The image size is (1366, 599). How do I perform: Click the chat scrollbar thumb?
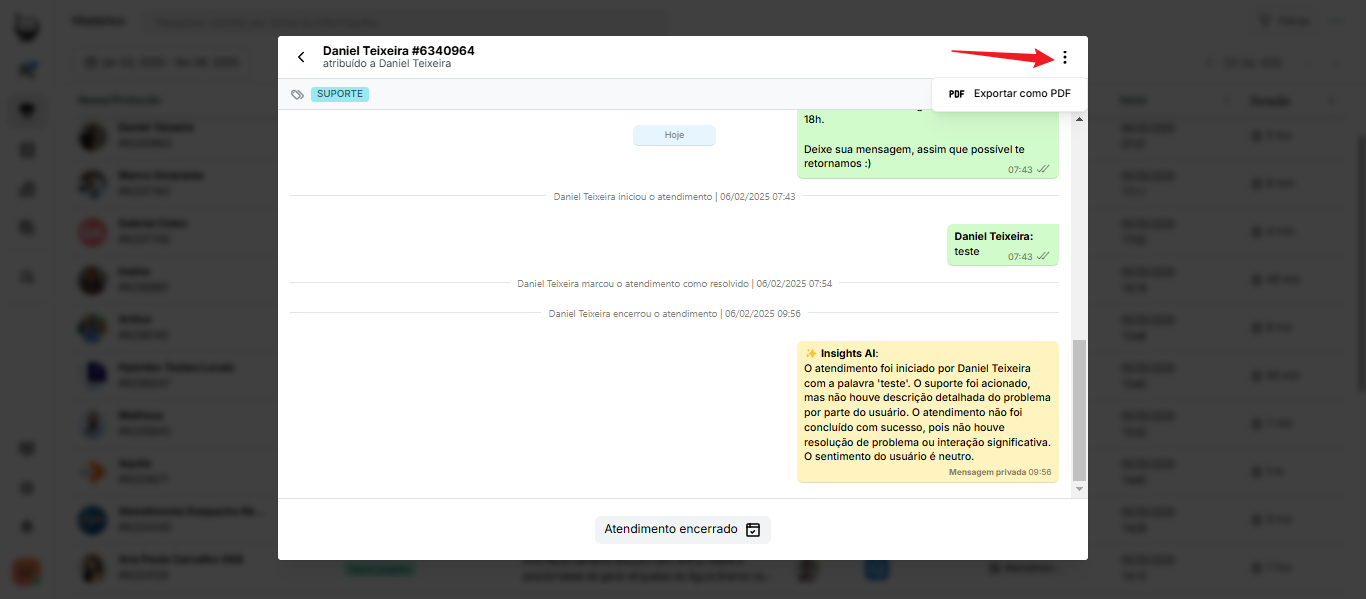[x=1078, y=410]
